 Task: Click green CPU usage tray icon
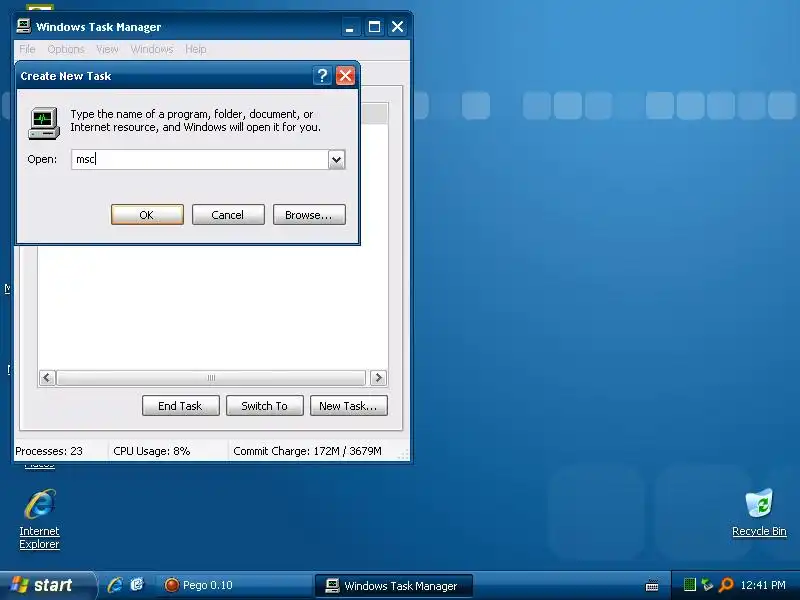[689, 585]
